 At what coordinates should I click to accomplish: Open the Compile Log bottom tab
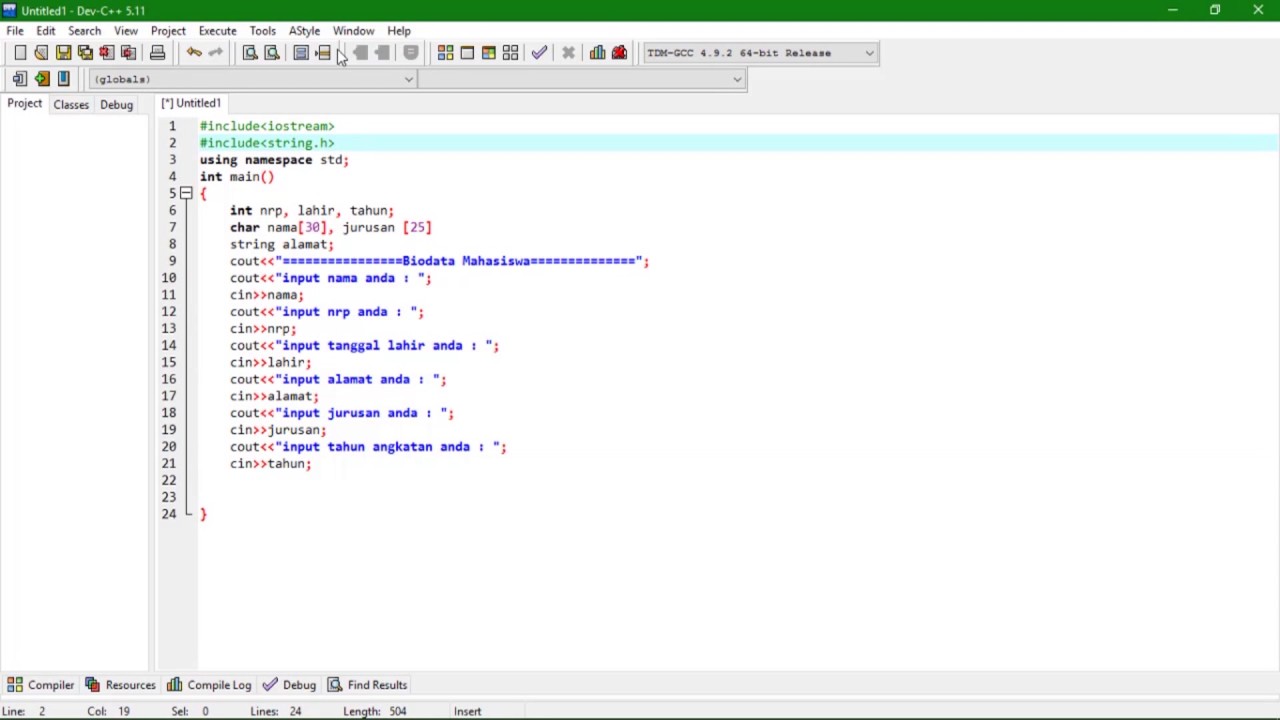pos(209,685)
